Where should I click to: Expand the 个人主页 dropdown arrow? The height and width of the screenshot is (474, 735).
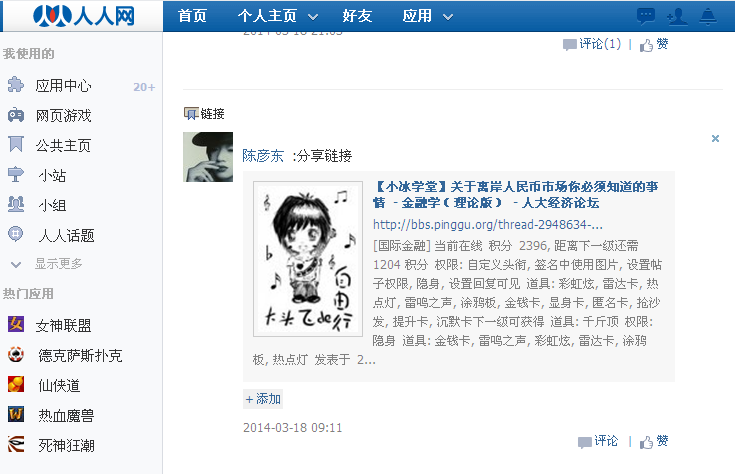pyautogui.click(x=313, y=17)
